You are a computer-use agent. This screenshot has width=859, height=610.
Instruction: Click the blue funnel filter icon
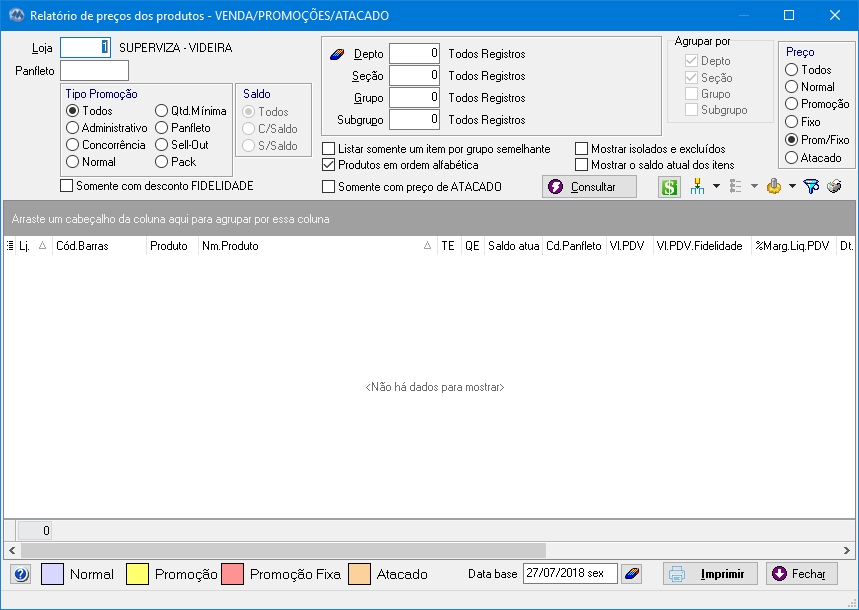click(x=811, y=187)
